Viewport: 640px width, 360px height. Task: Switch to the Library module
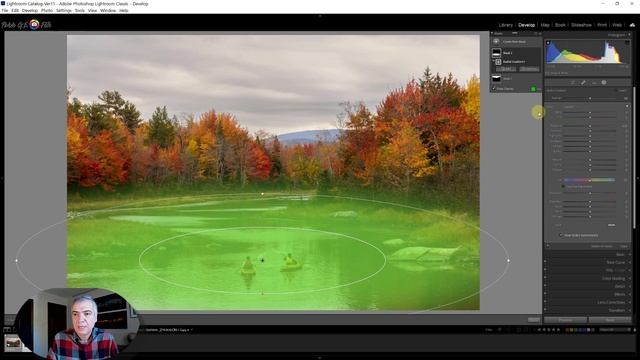tap(505, 25)
